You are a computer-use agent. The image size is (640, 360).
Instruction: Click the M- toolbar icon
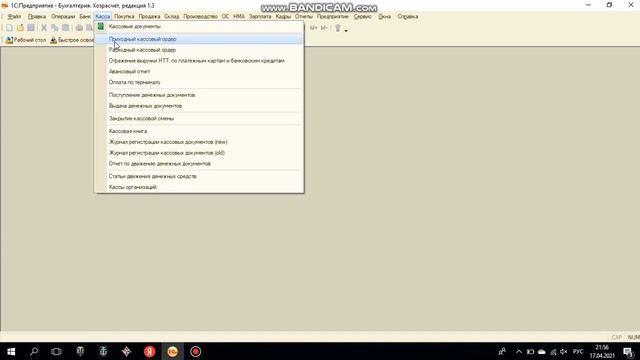pyautogui.click(x=324, y=28)
